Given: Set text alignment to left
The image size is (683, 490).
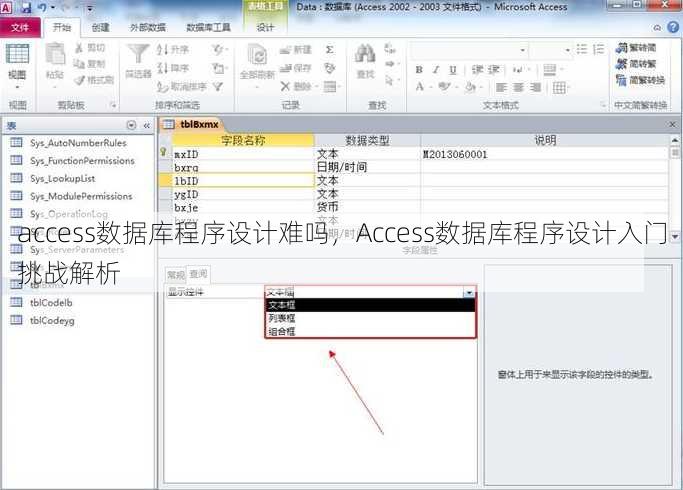Looking at the screenshot, I should click(501, 88).
